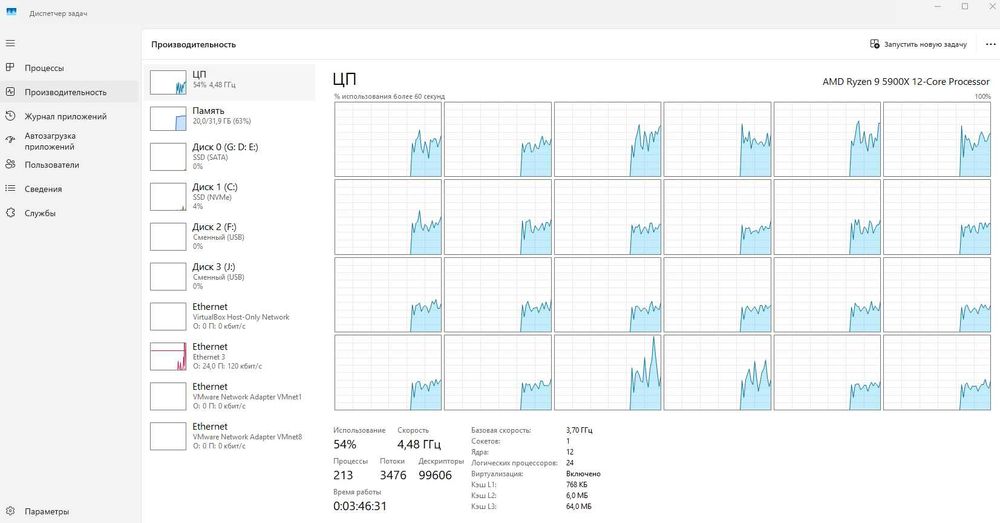Toggle the hamburger navigation menu icon
The height and width of the screenshot is (523, 1000).
point(10,43)
